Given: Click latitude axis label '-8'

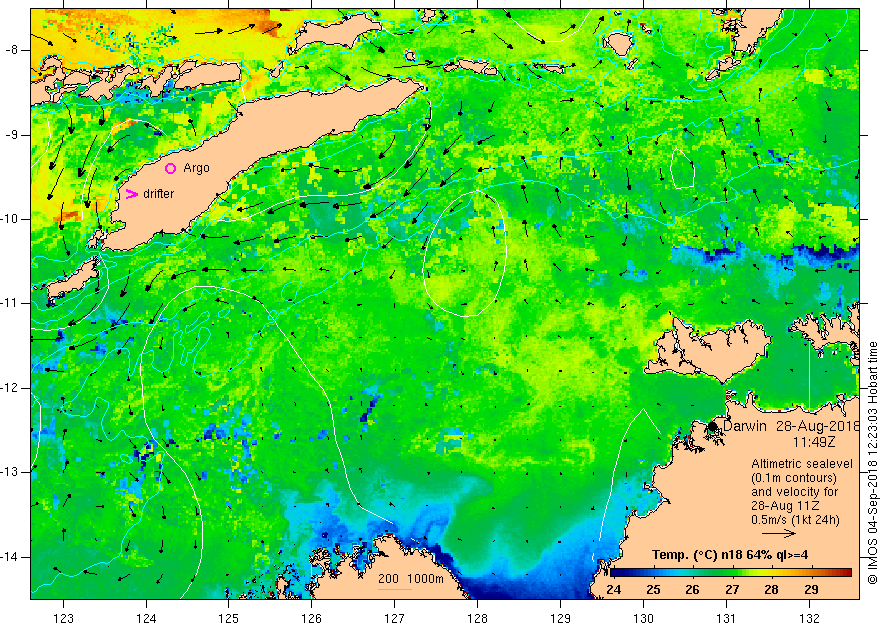Looking at the screenshot, I should [x=12, y=50].
